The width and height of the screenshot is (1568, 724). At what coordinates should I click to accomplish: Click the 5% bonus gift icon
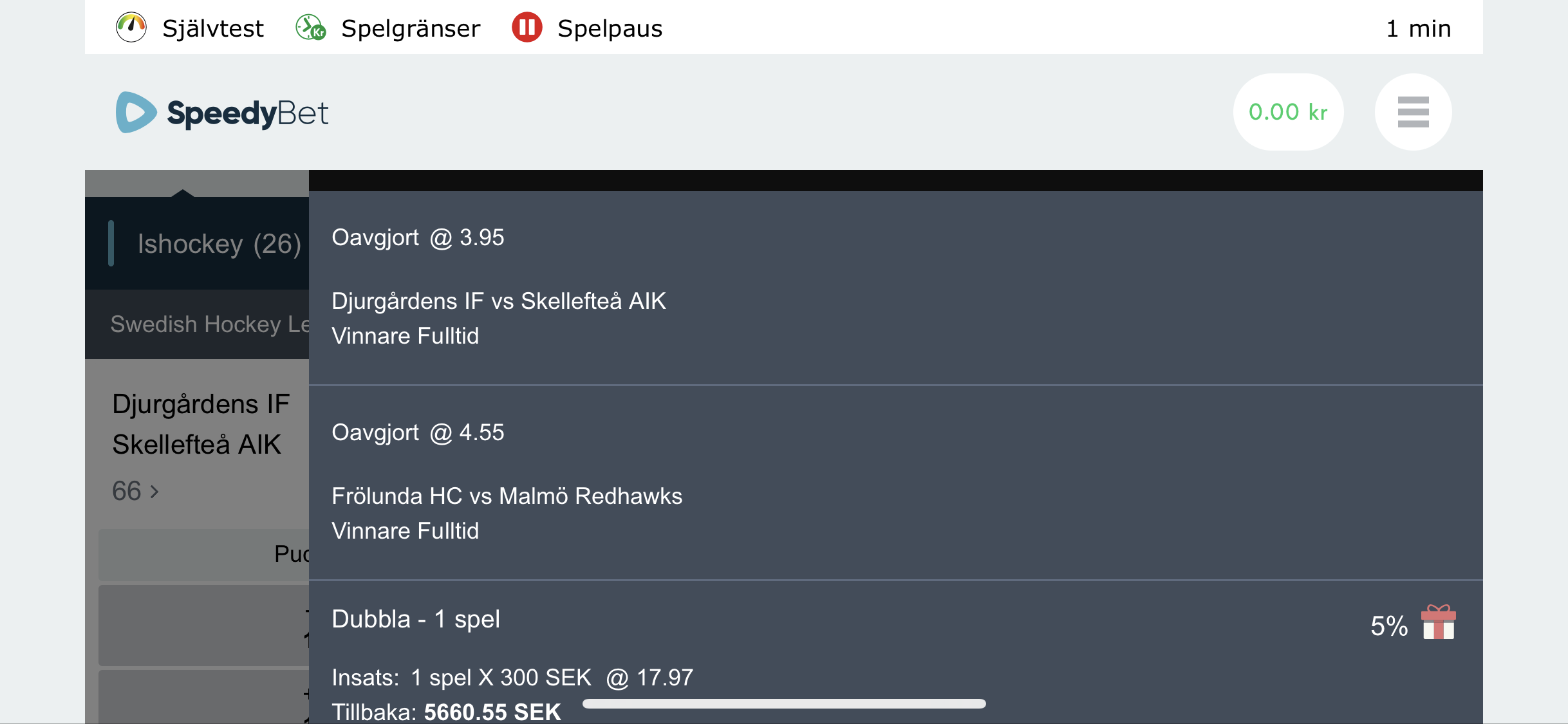click(x=1439, y=622)
